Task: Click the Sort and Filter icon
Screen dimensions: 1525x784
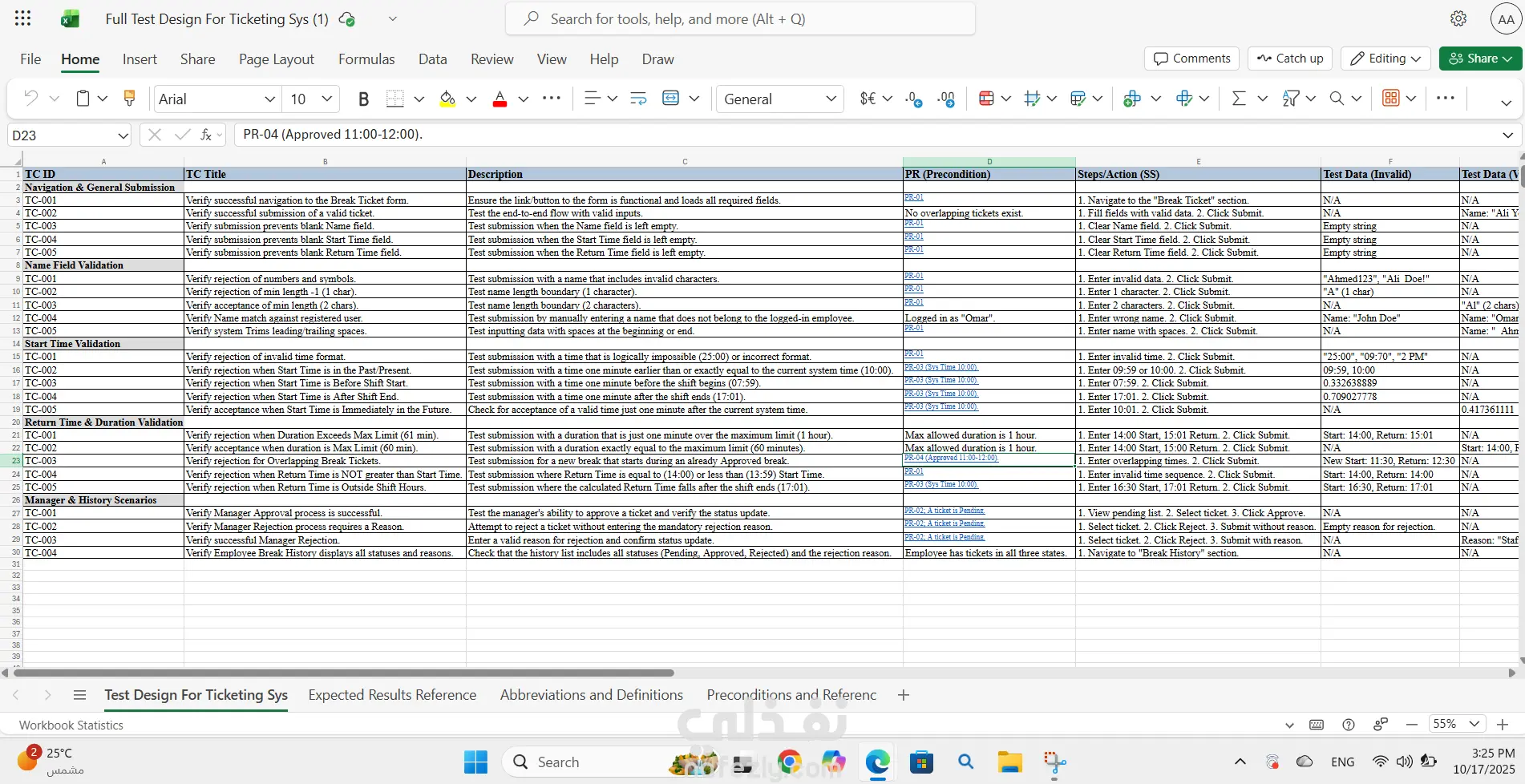Action: [x=1290, y=99]
